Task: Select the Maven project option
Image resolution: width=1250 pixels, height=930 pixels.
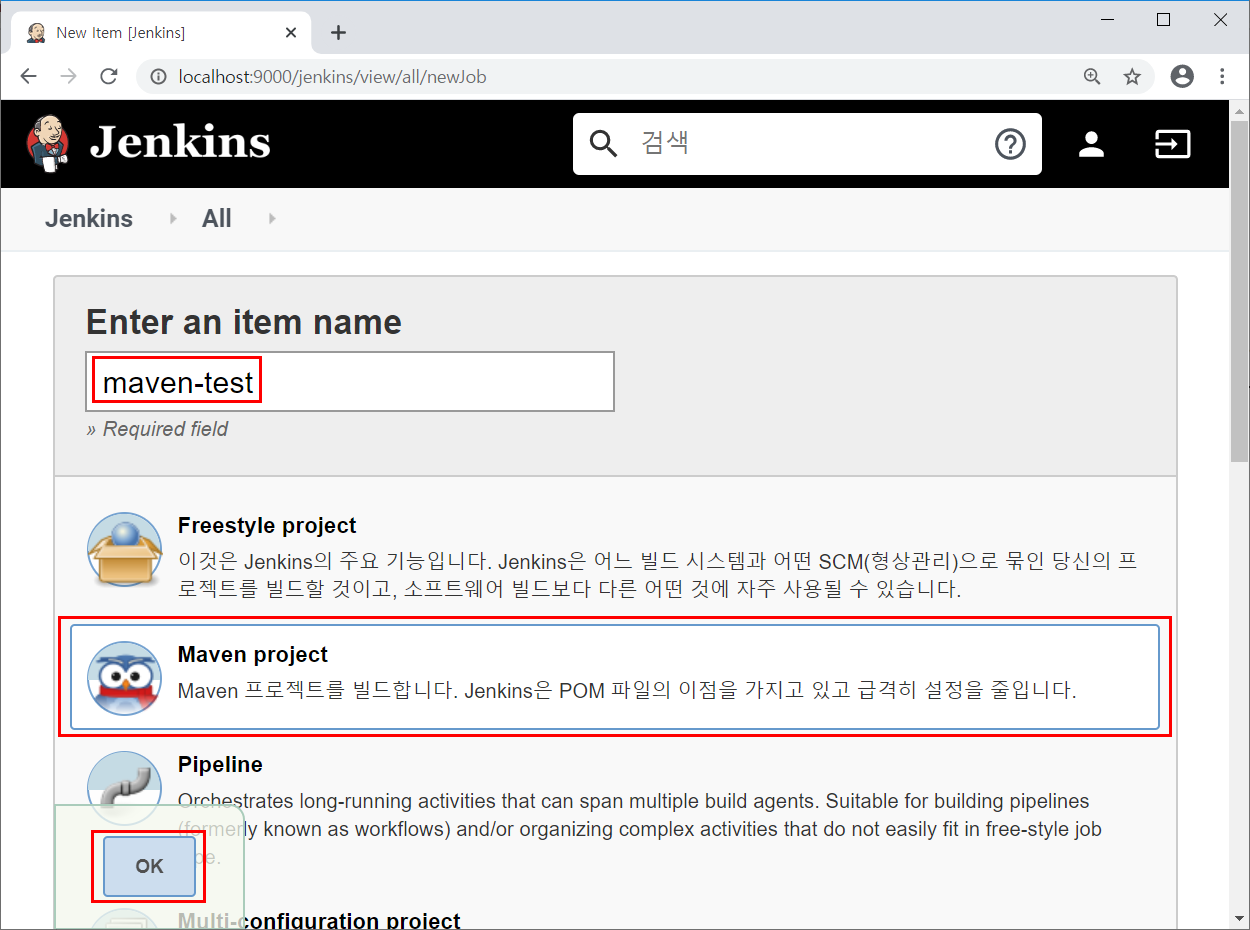Action: coord(615,677)
